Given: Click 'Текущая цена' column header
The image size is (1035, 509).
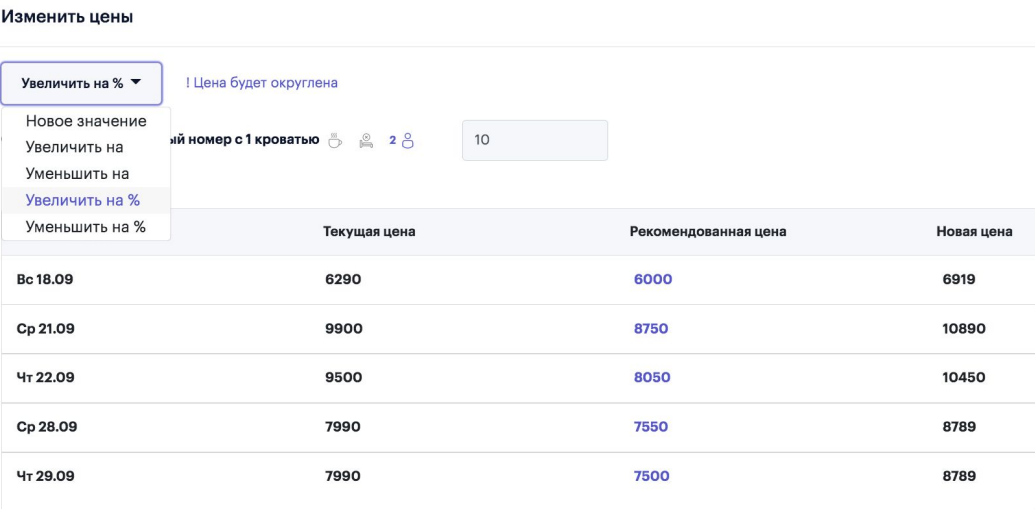Looking at the screenshot, I should [369, 232].
